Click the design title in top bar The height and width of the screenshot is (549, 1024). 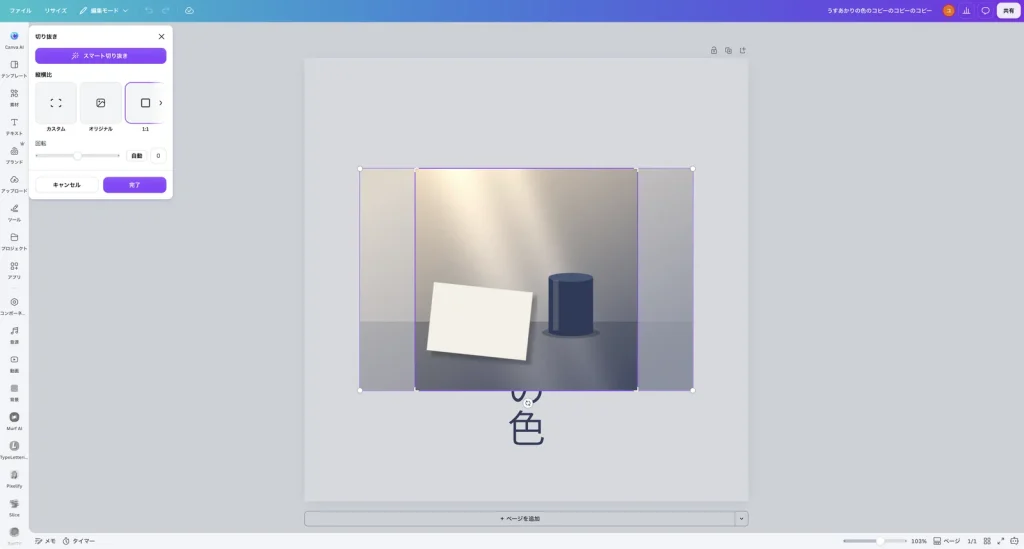point(879,10)
